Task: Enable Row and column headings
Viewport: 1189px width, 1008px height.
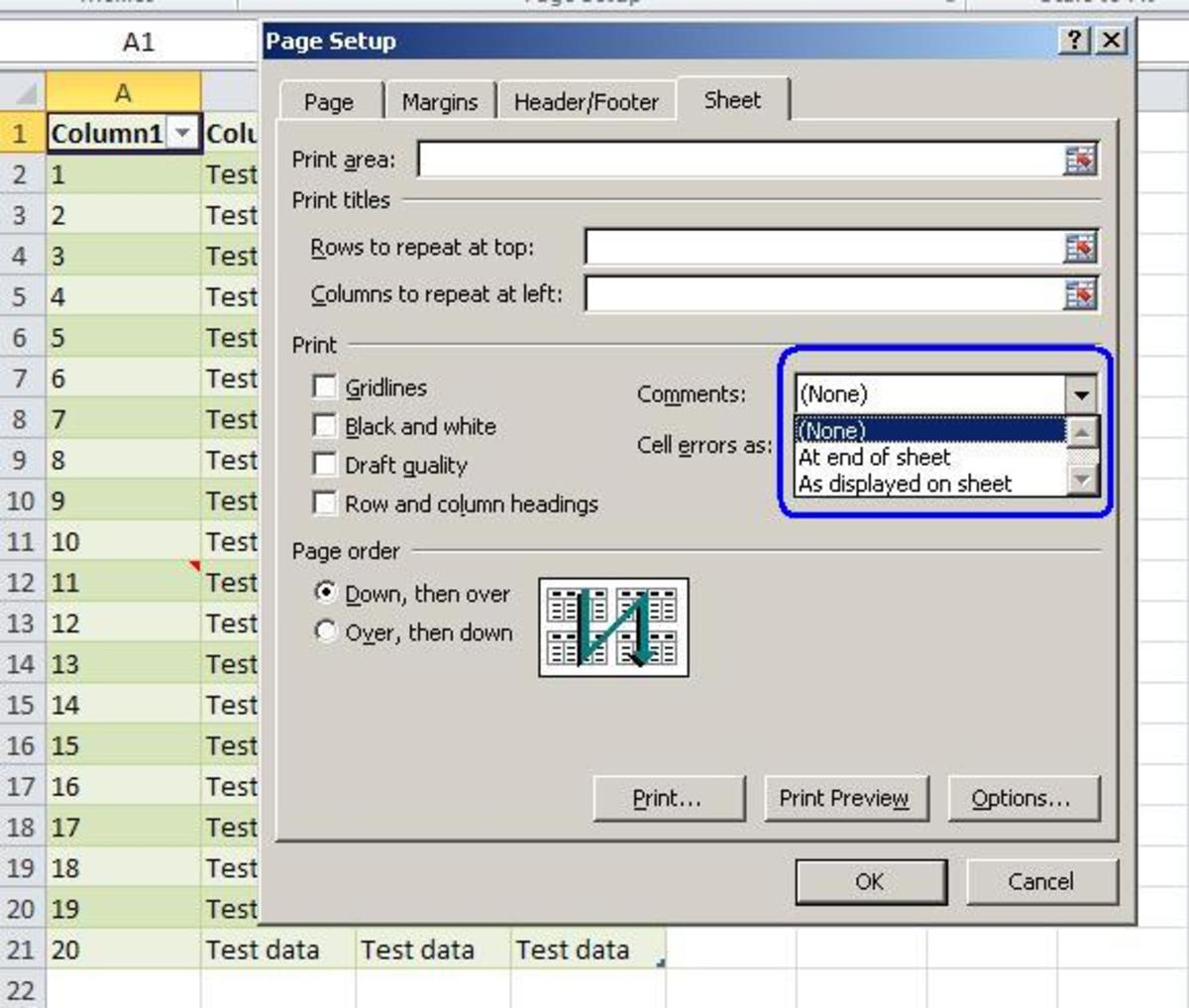Action: (325, 504)
